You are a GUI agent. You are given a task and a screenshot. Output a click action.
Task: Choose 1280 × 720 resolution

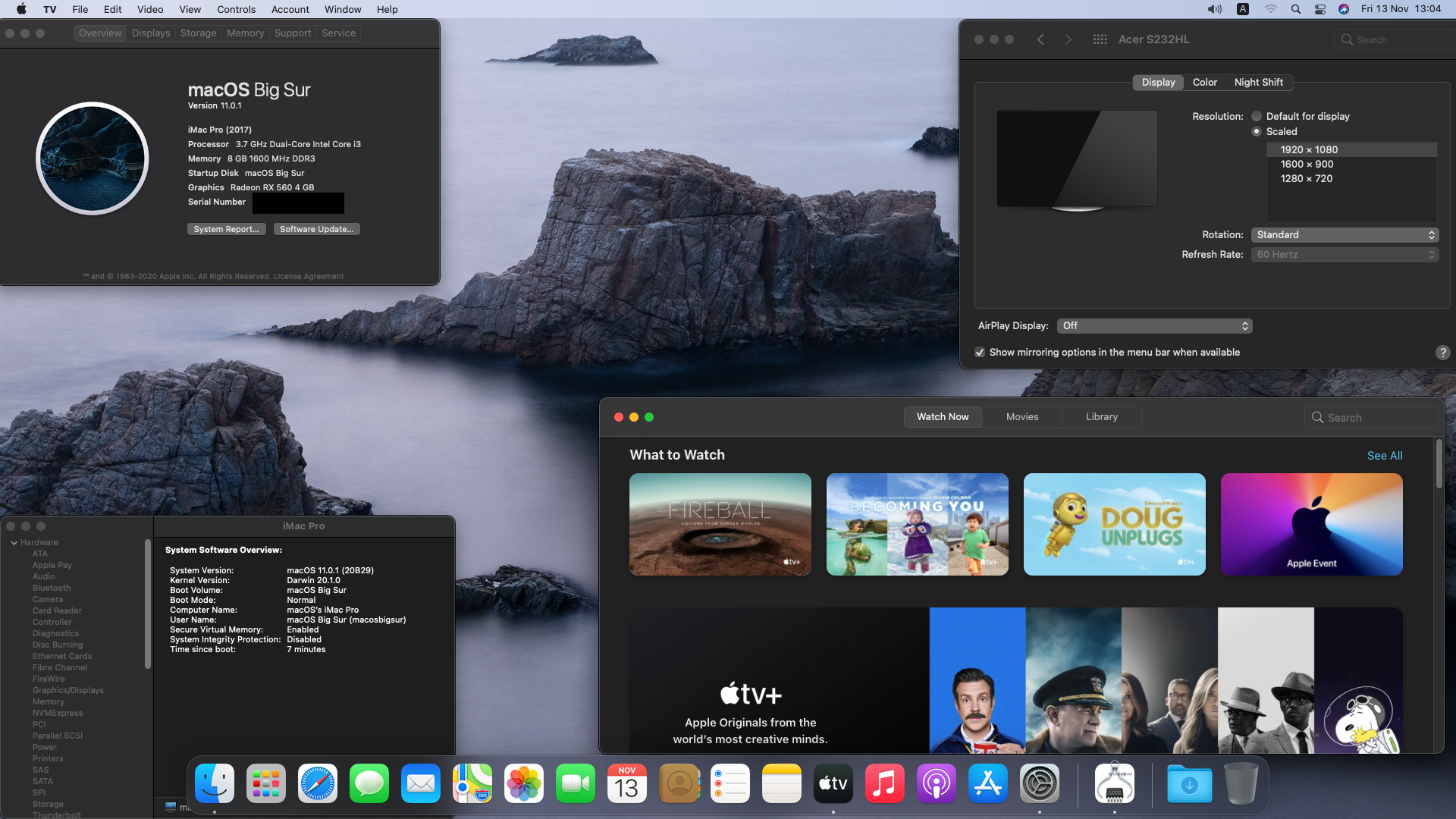[x=1351, y=179]
